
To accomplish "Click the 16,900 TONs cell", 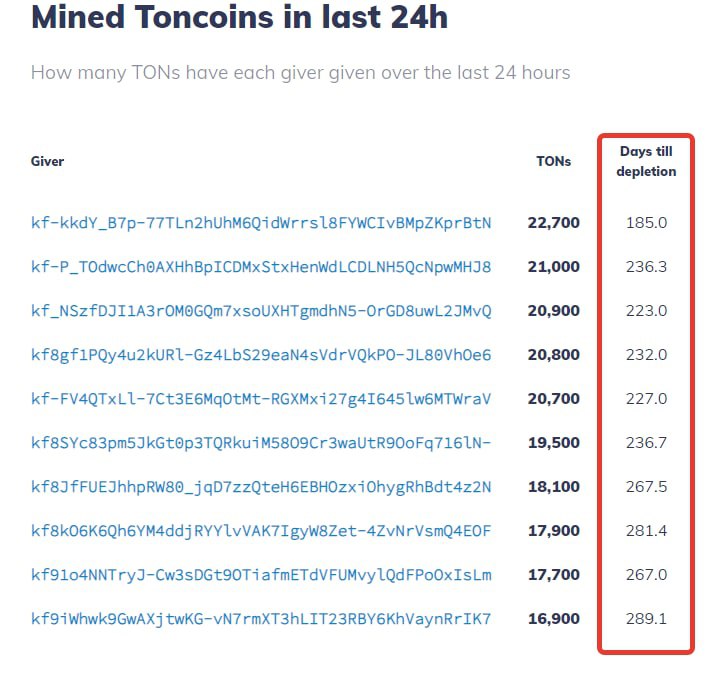I will coord(553,619).
